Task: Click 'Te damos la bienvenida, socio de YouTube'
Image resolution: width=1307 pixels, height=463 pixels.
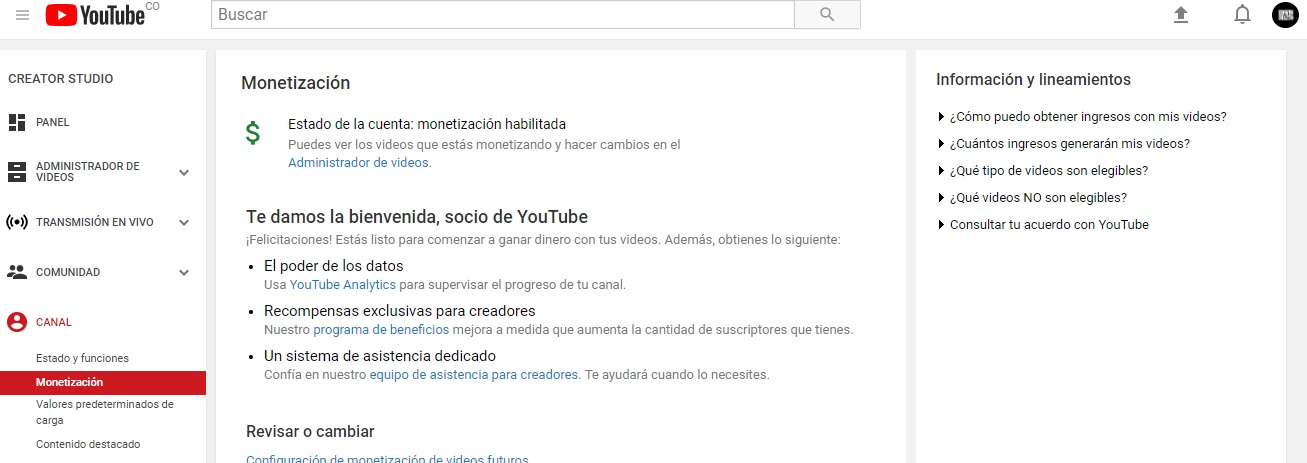Action: coord(417,216)
